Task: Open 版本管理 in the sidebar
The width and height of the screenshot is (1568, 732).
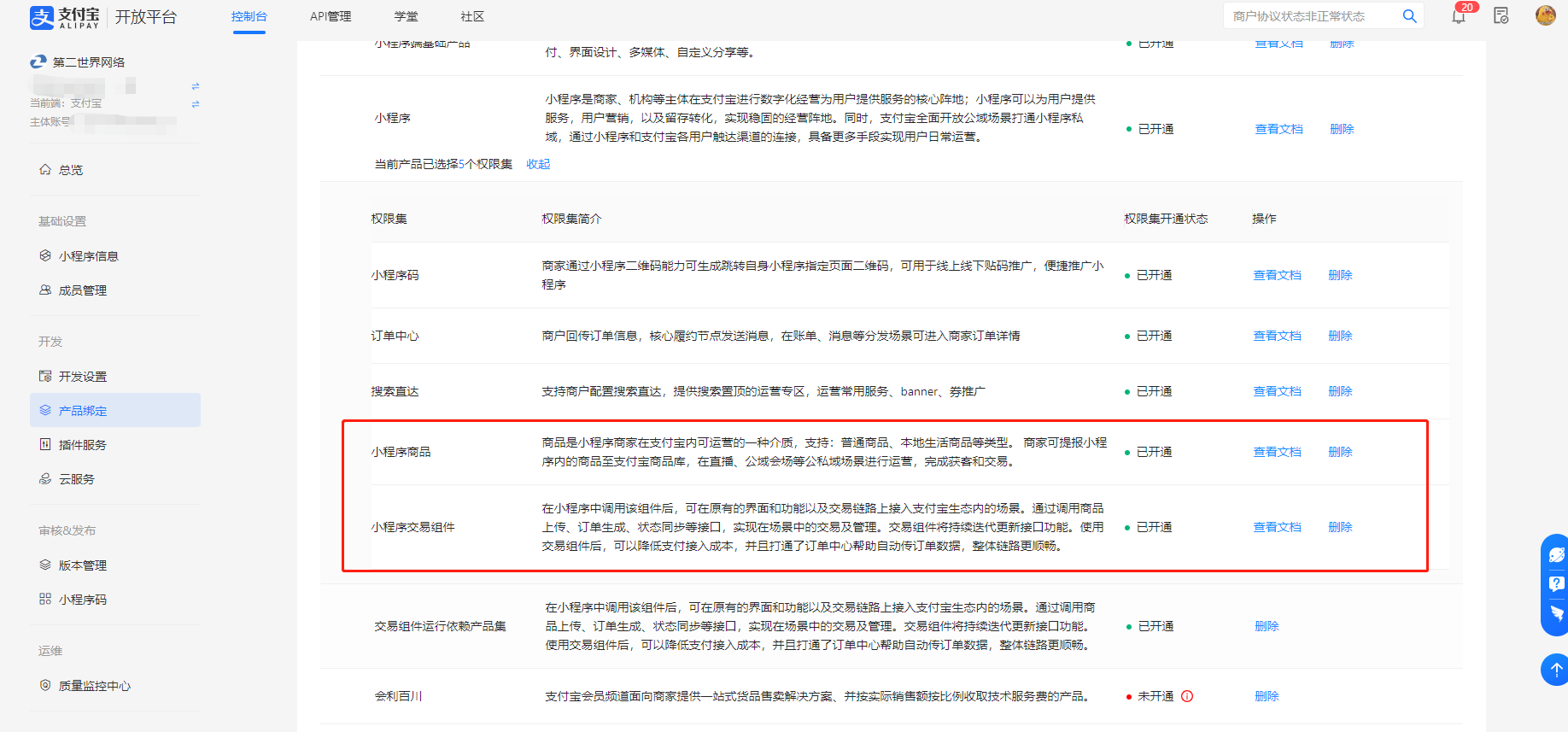Action: [x=83, y=565]
